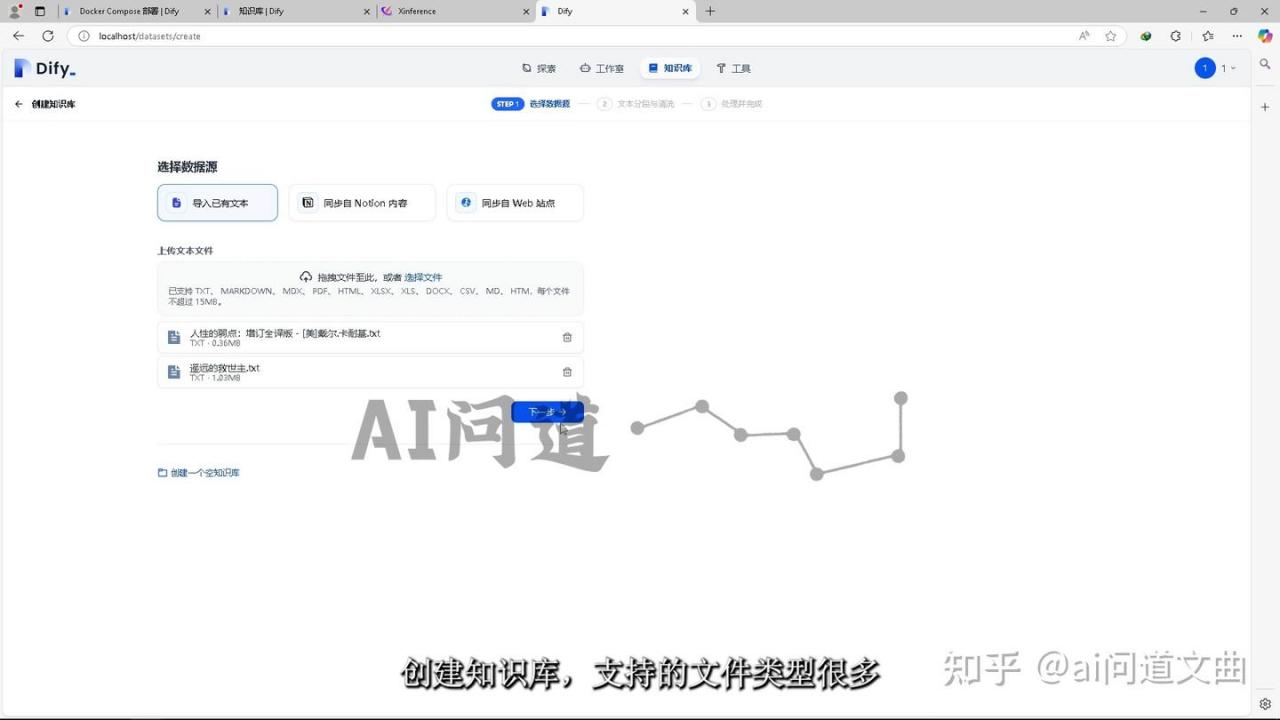The height and width of the screenshot is (720, 1280).
Task: Open browser profile icon
Action: pos(15,12)
